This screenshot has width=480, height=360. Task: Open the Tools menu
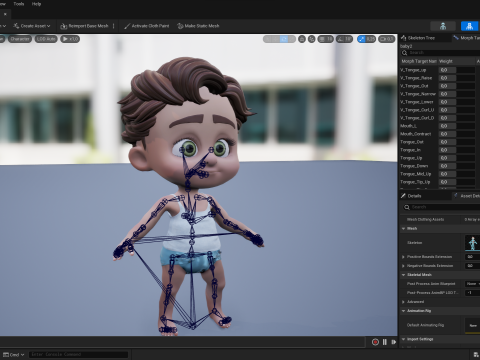(x=19, y=4)
